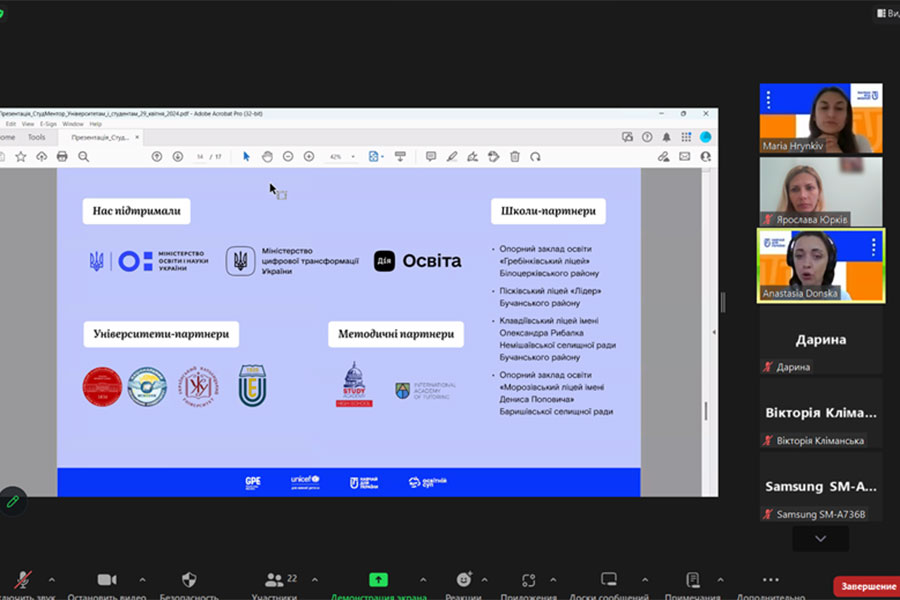Open the Window menu in Acrobat
This screenshot has height=600, width=900.
(x=73, y=124)
